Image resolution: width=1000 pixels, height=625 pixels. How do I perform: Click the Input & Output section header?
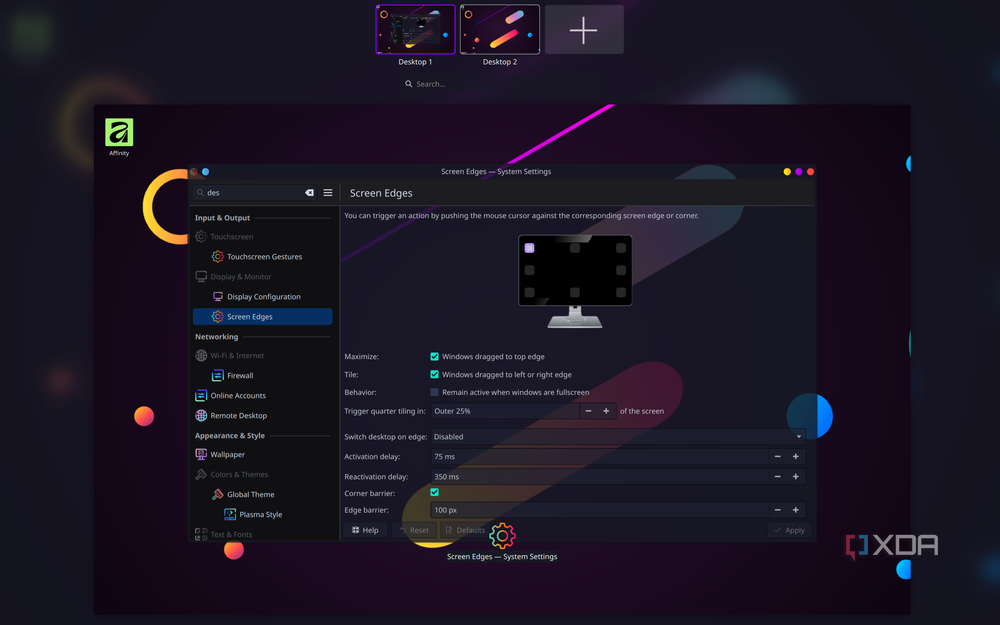[222, 217]
